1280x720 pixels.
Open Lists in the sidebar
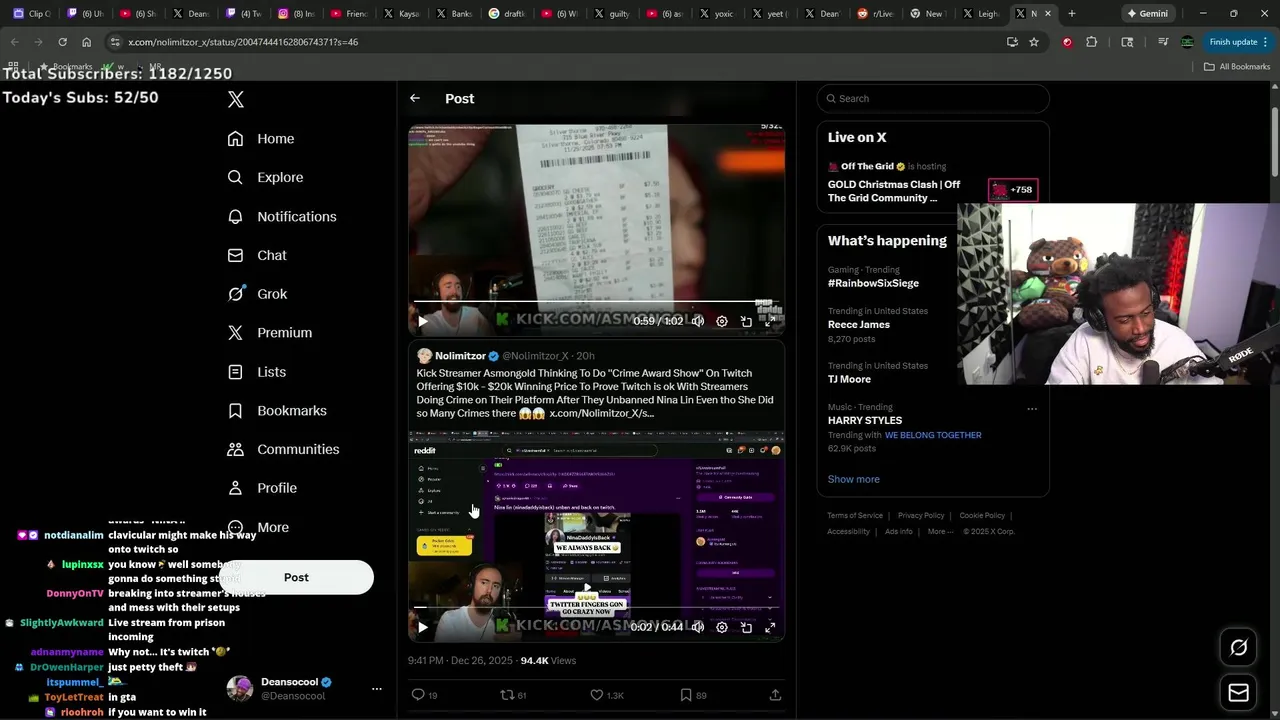pos(256,371)
